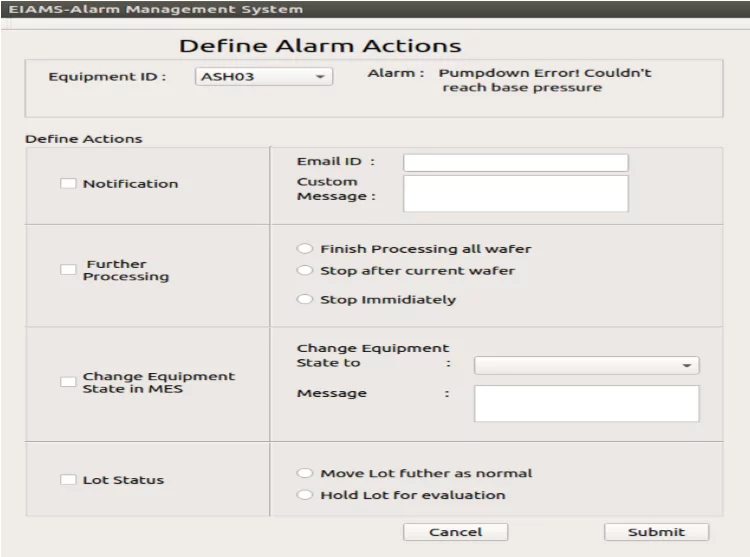Pick Move Lot futher as normal
The height and width of the screenshot is (557, 750).
[305, 473]
